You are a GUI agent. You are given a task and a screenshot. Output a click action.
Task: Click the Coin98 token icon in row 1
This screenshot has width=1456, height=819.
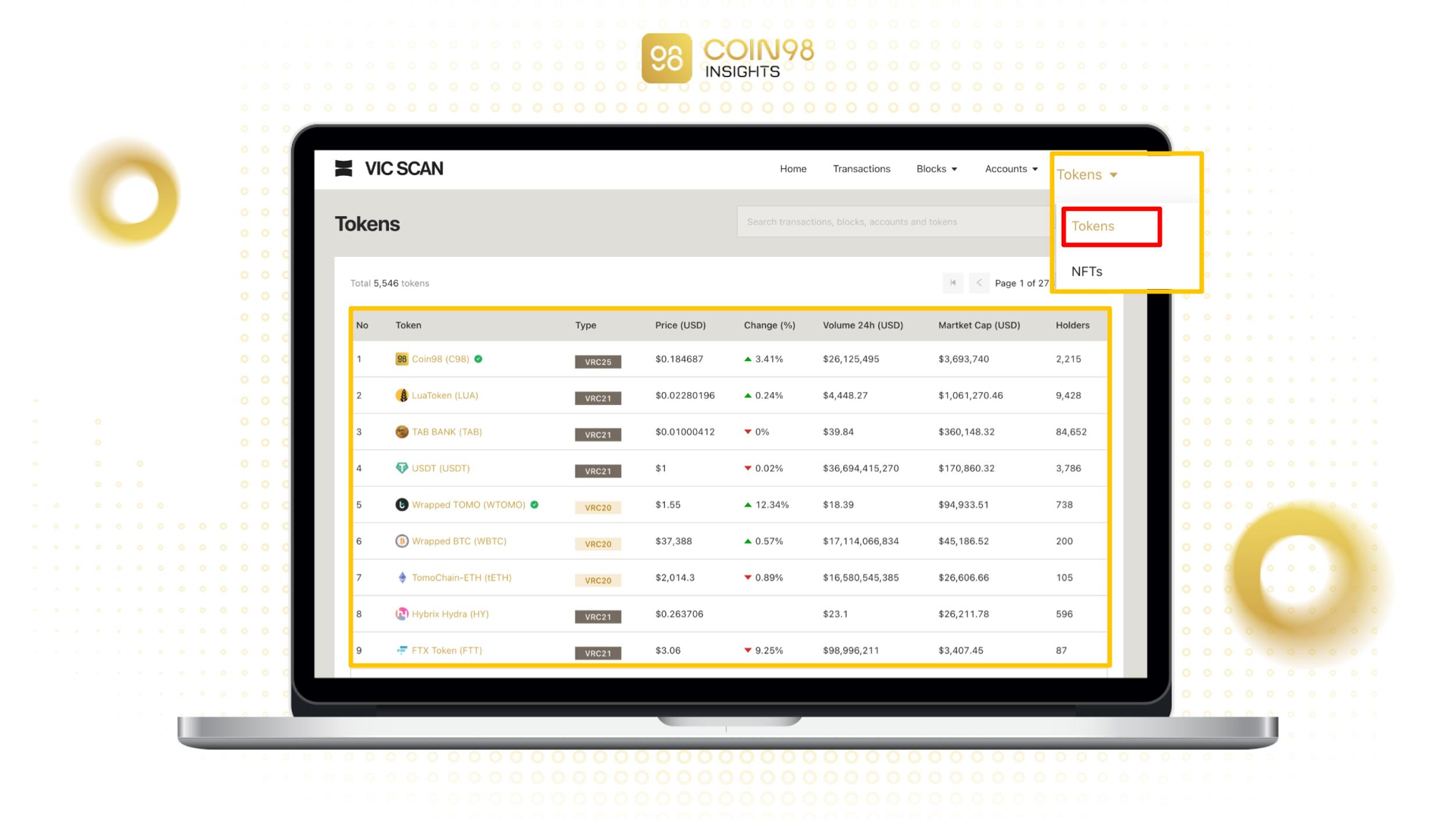click(x=402, y=359)
